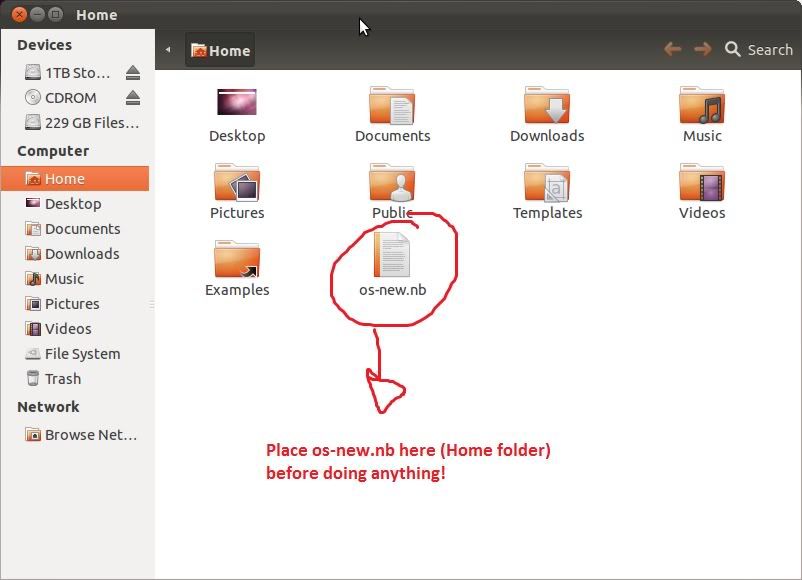802x580 pixels.
Task: Click the Videos label in sidebar
Action: tap(68, 328)
